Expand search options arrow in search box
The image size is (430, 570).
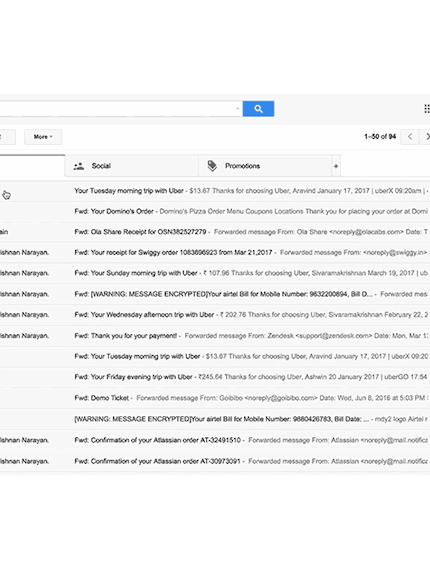pyautogui.click(x=237, y=108)
